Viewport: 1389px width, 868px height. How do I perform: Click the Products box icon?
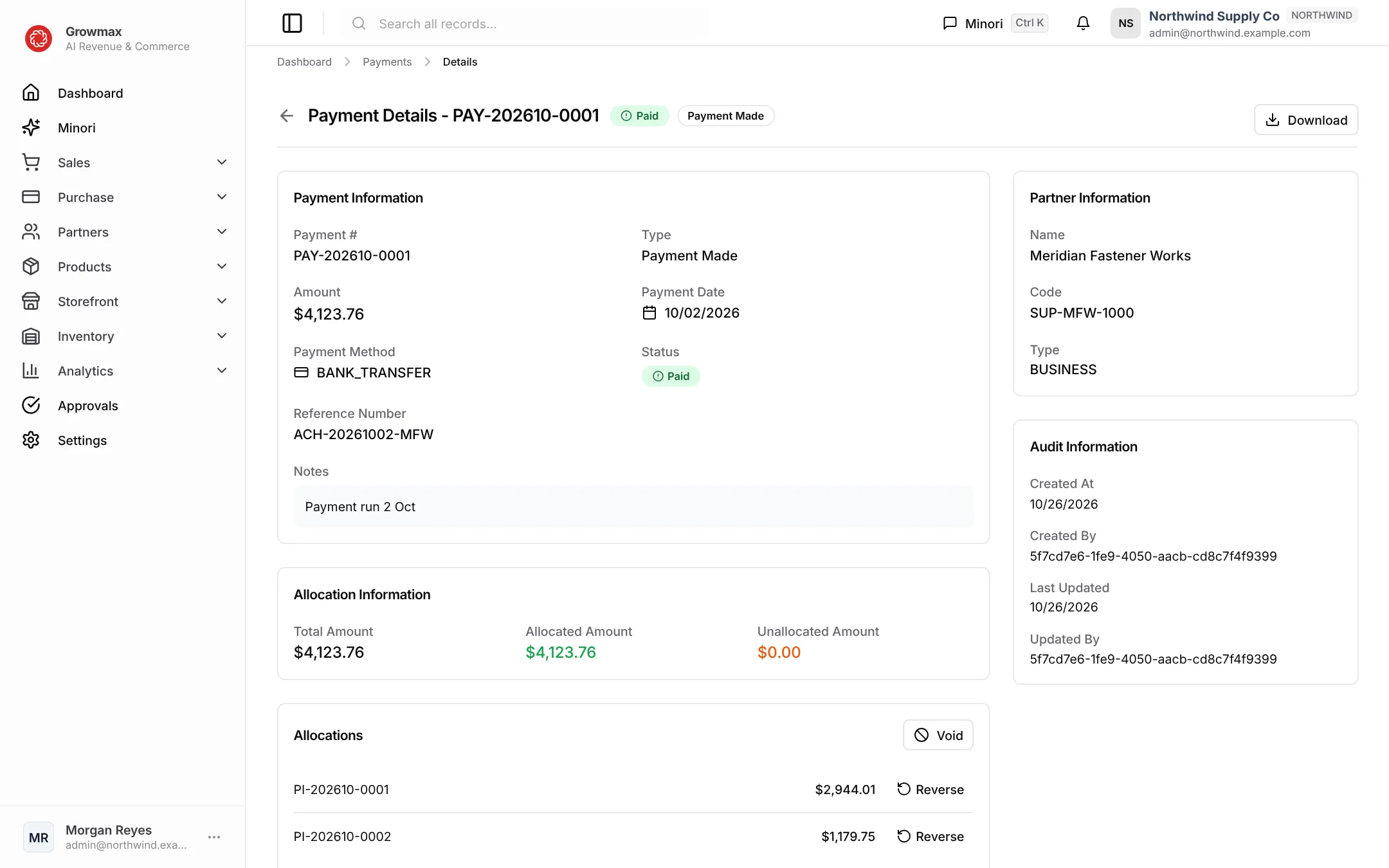(31, 267)
